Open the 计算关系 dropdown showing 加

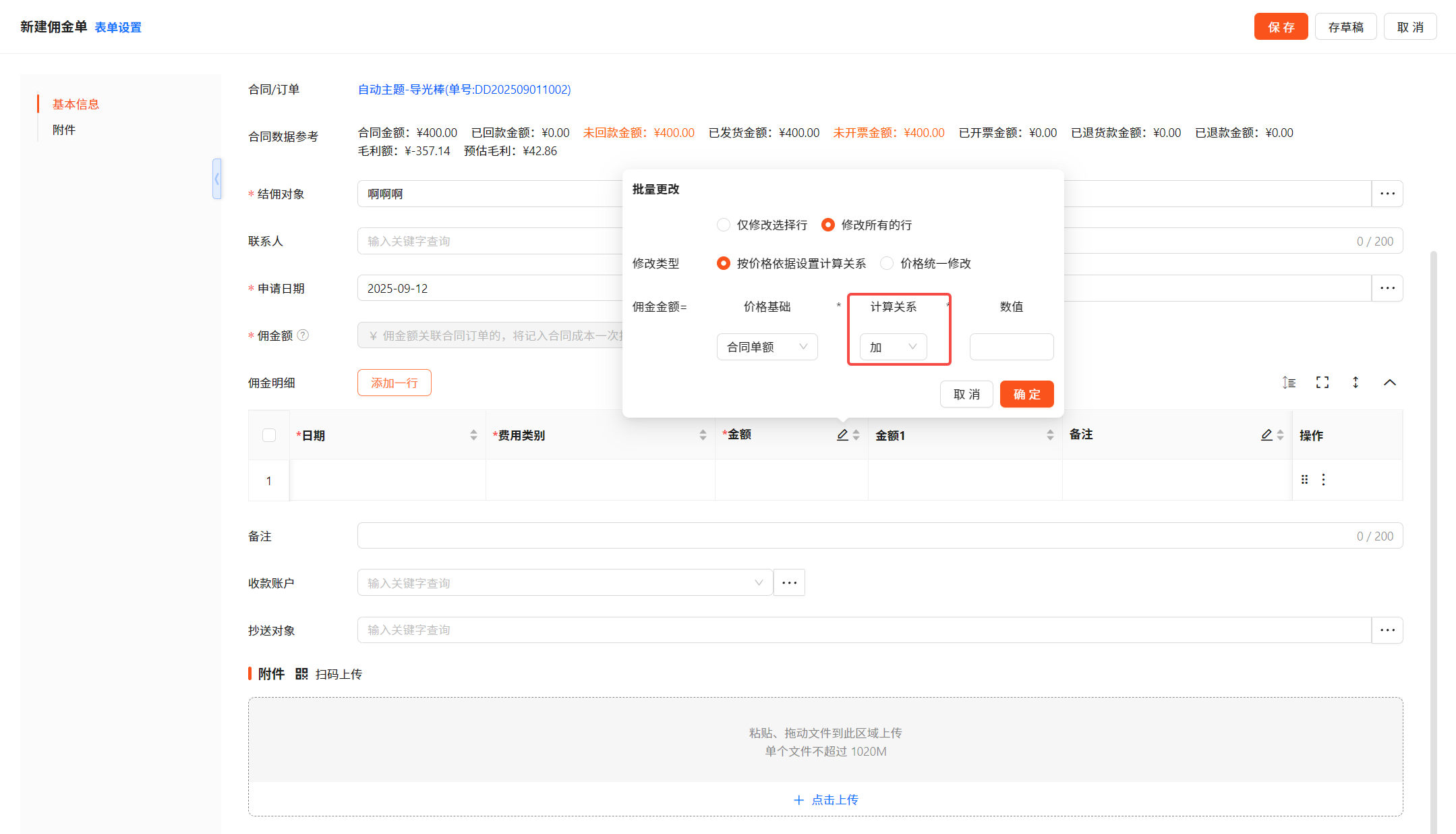coord(893,347)
